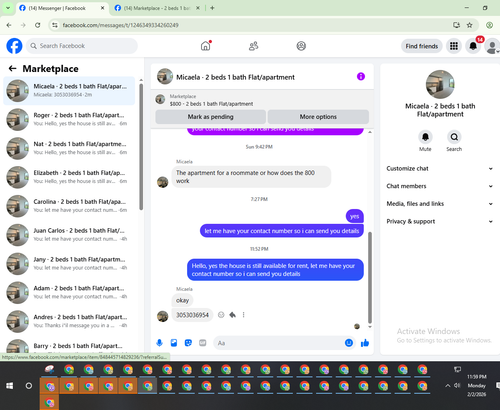
Task: Open the profile circle icon in top navigation
Action: click(301, 46)
